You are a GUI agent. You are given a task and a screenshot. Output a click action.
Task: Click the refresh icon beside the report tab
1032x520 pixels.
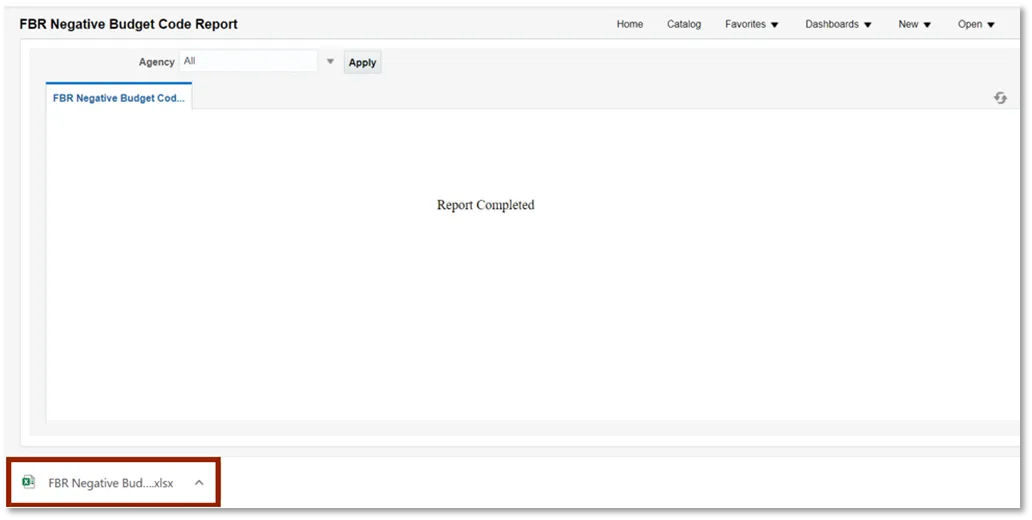[x=1000, y=98]
